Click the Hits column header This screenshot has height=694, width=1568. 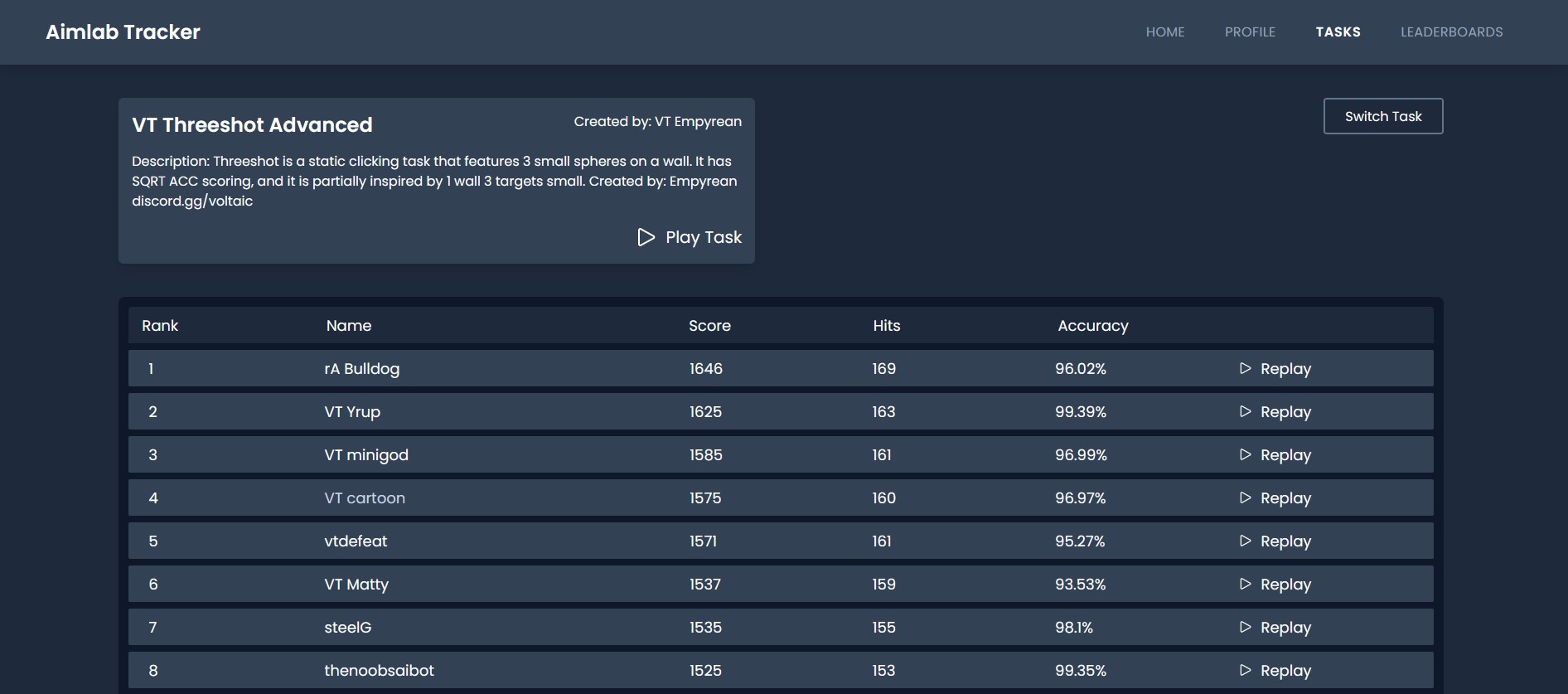click(x=887, y=325)
